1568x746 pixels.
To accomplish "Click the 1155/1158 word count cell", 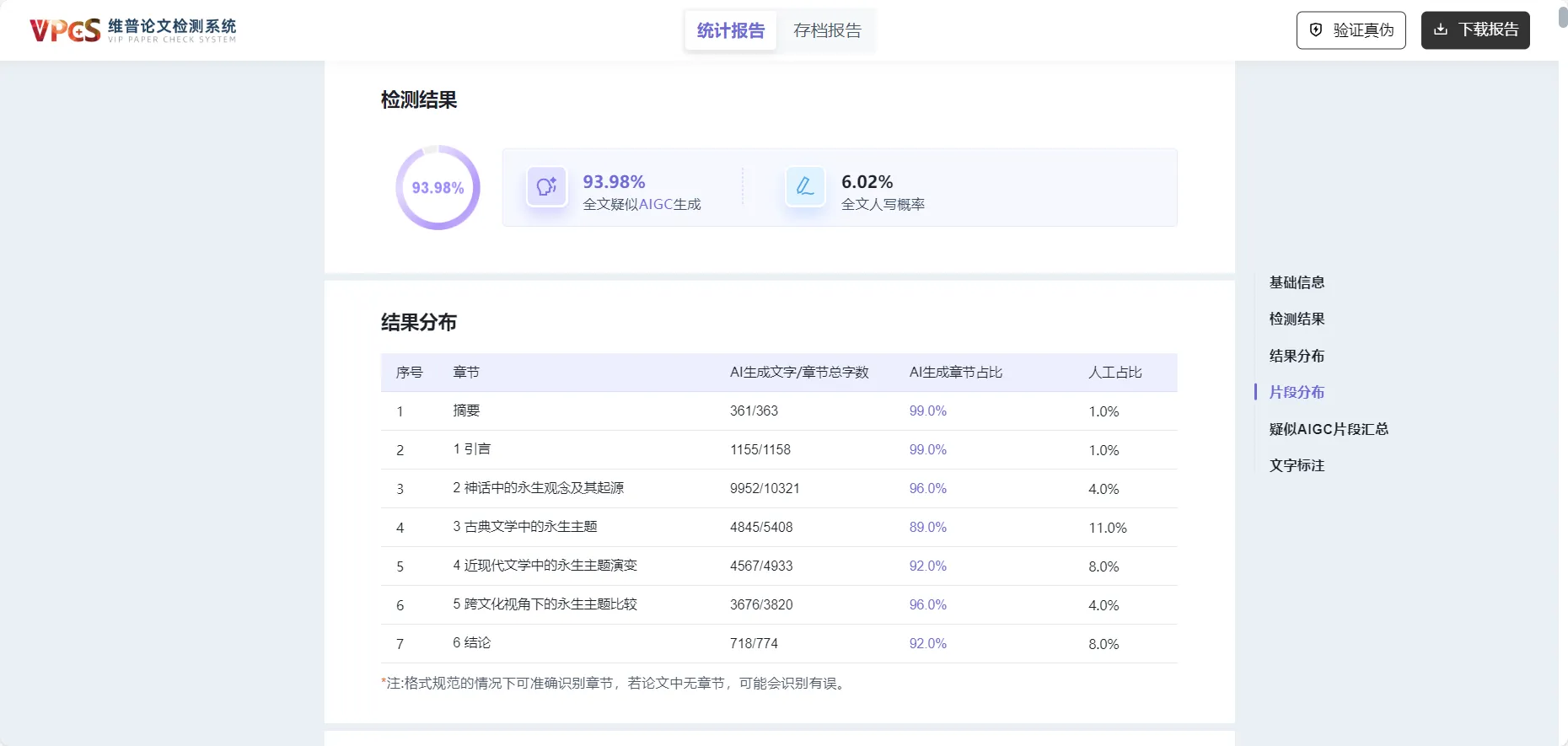I will tap(760, 449).
